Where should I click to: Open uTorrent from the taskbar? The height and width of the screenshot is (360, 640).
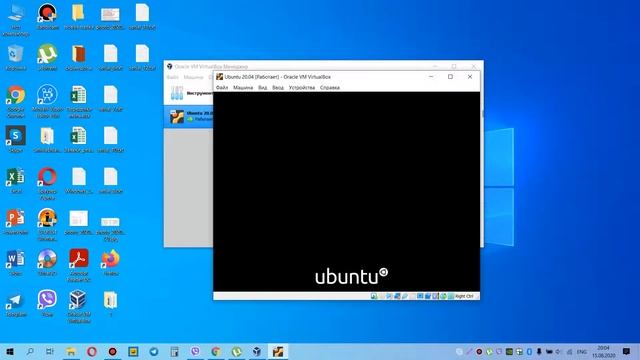tap(237, 351)
